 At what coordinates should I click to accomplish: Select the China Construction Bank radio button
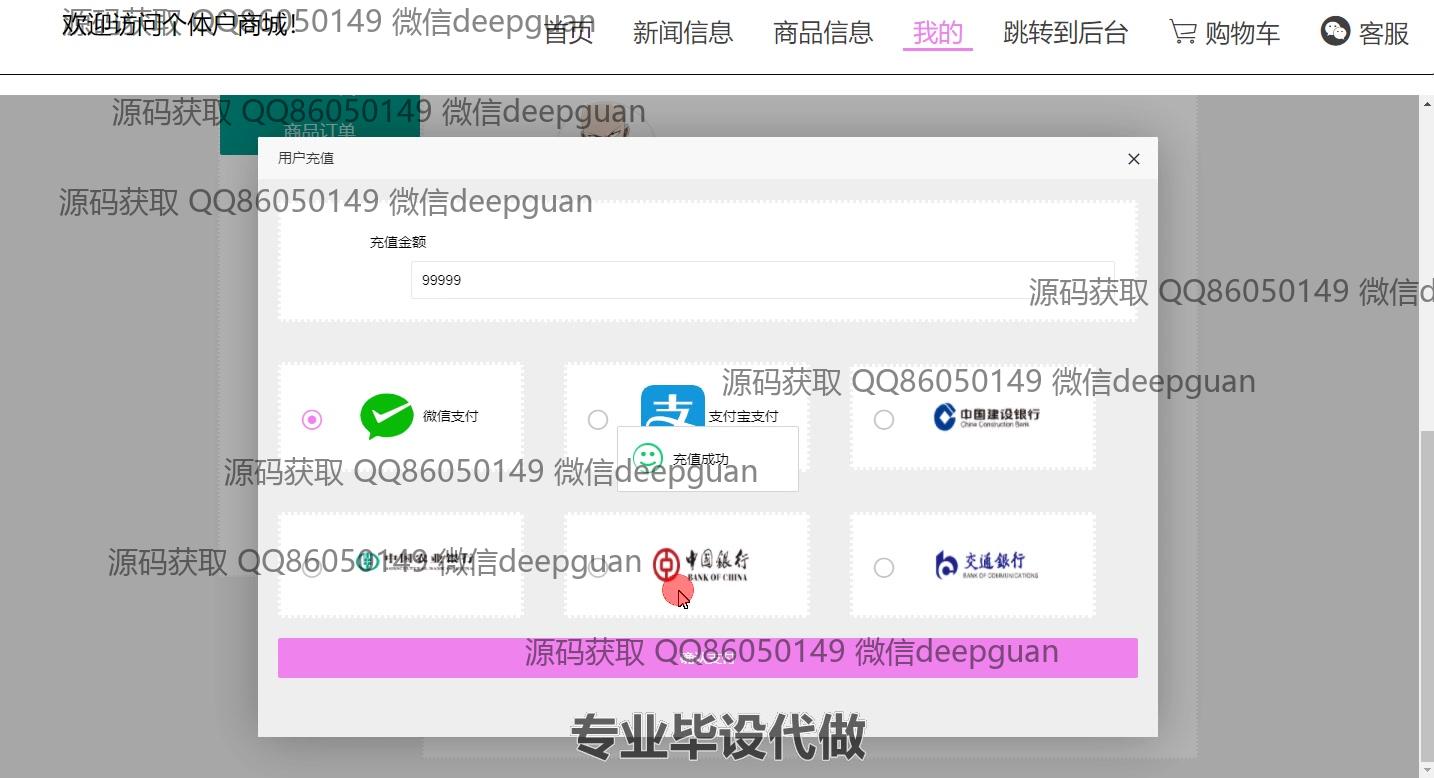(884, 420)
